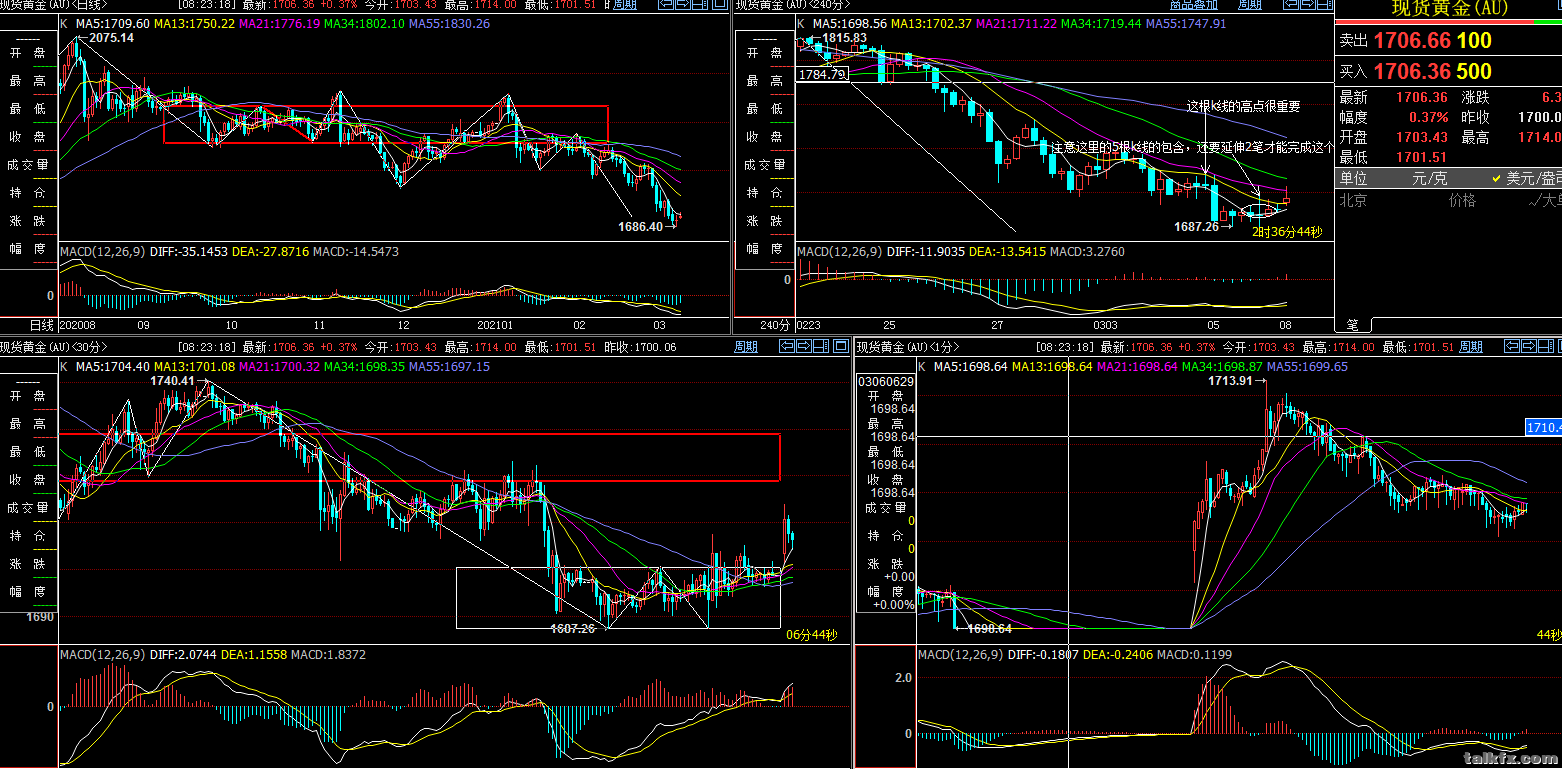Click yellow MA13:1750.22 label in daily chart
The image size is (1562, 769).
click(x=195, y=23)
